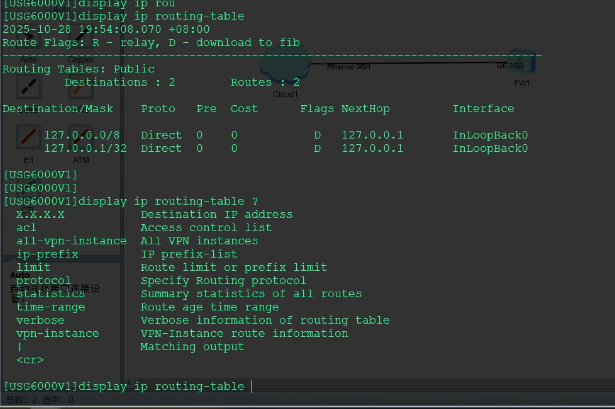Click the timestamp 2025-10-28 19:54:08.070
This screenshot has width=615, height=409.
click(x=82, y=29)
